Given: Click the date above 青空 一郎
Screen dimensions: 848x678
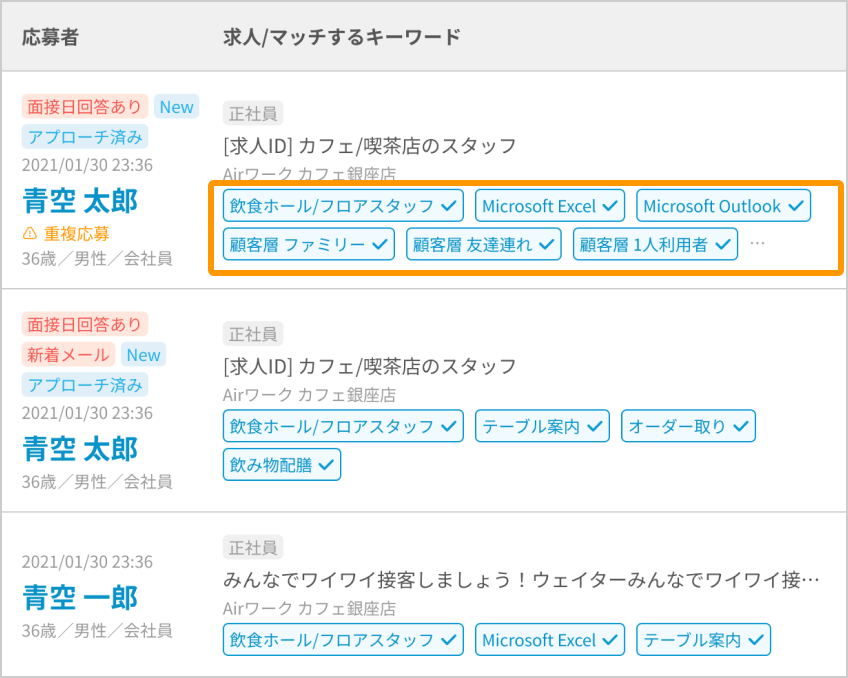Looking at the screenshot, I should click(x=87, y=562).
